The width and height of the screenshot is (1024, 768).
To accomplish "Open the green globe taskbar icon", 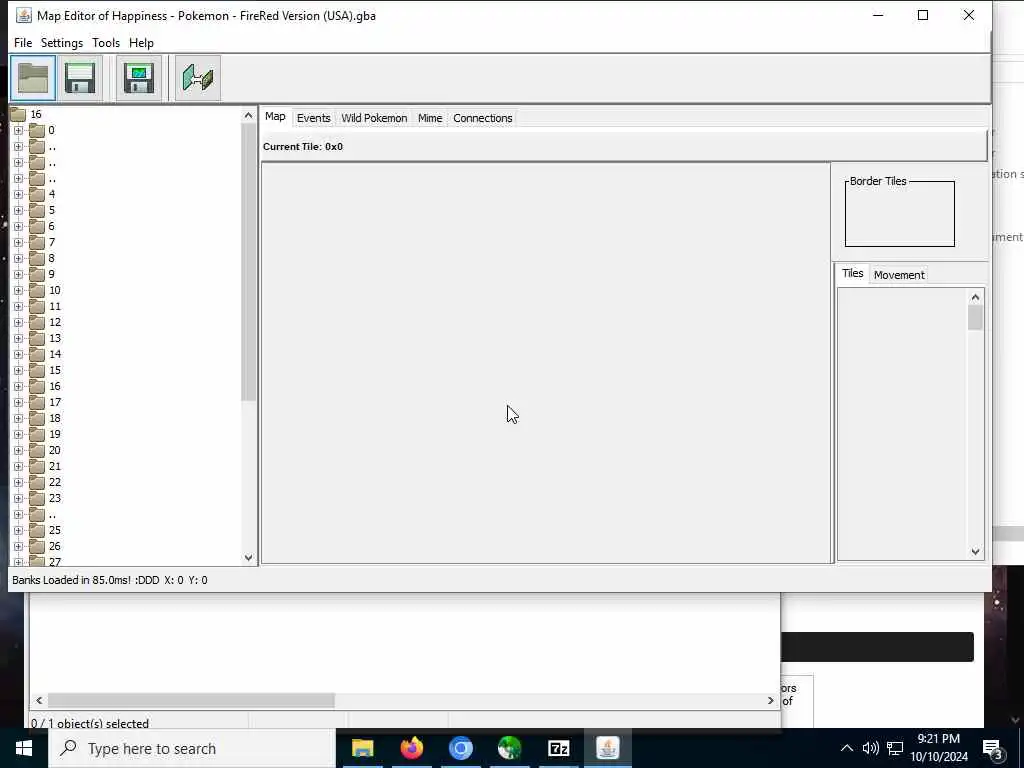I will 509,748.
